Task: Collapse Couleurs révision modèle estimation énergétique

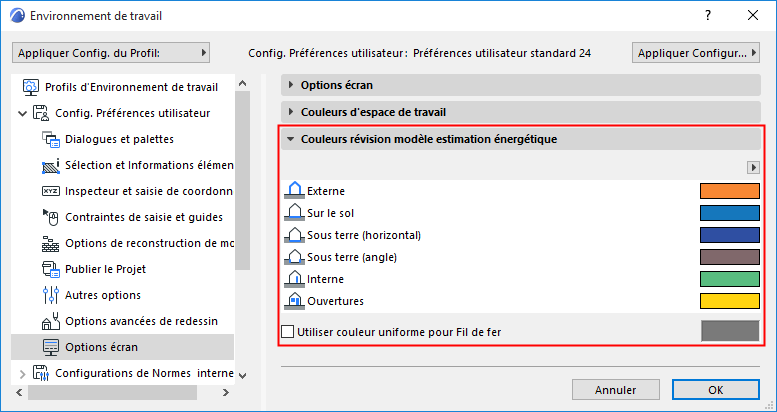Action: point(291,140)
